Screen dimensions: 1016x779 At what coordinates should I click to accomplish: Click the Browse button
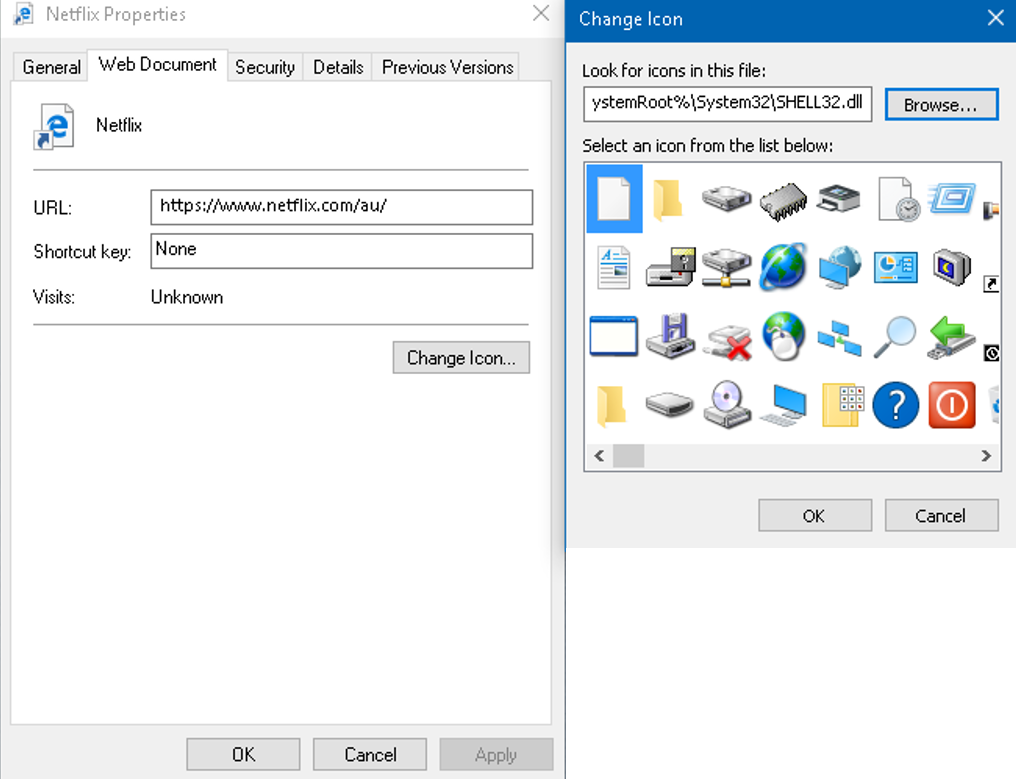click(941, 104)
